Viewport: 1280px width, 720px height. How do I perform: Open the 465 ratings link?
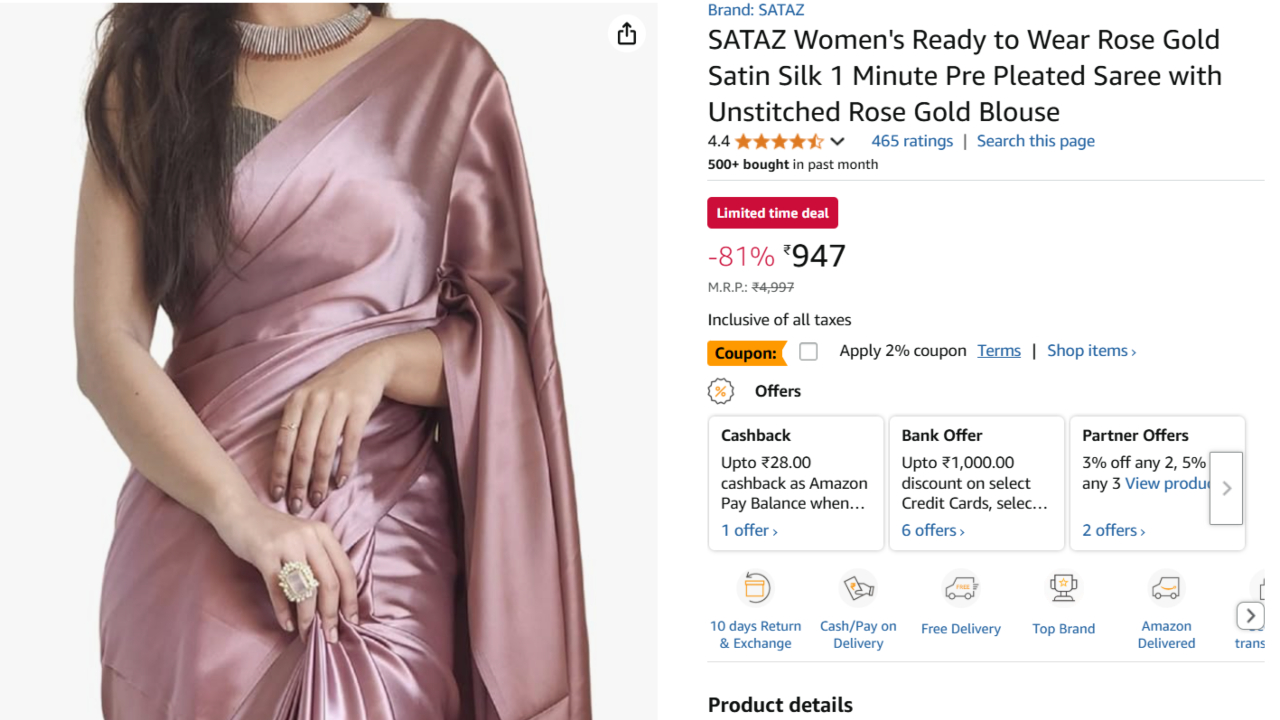point(912,141)
